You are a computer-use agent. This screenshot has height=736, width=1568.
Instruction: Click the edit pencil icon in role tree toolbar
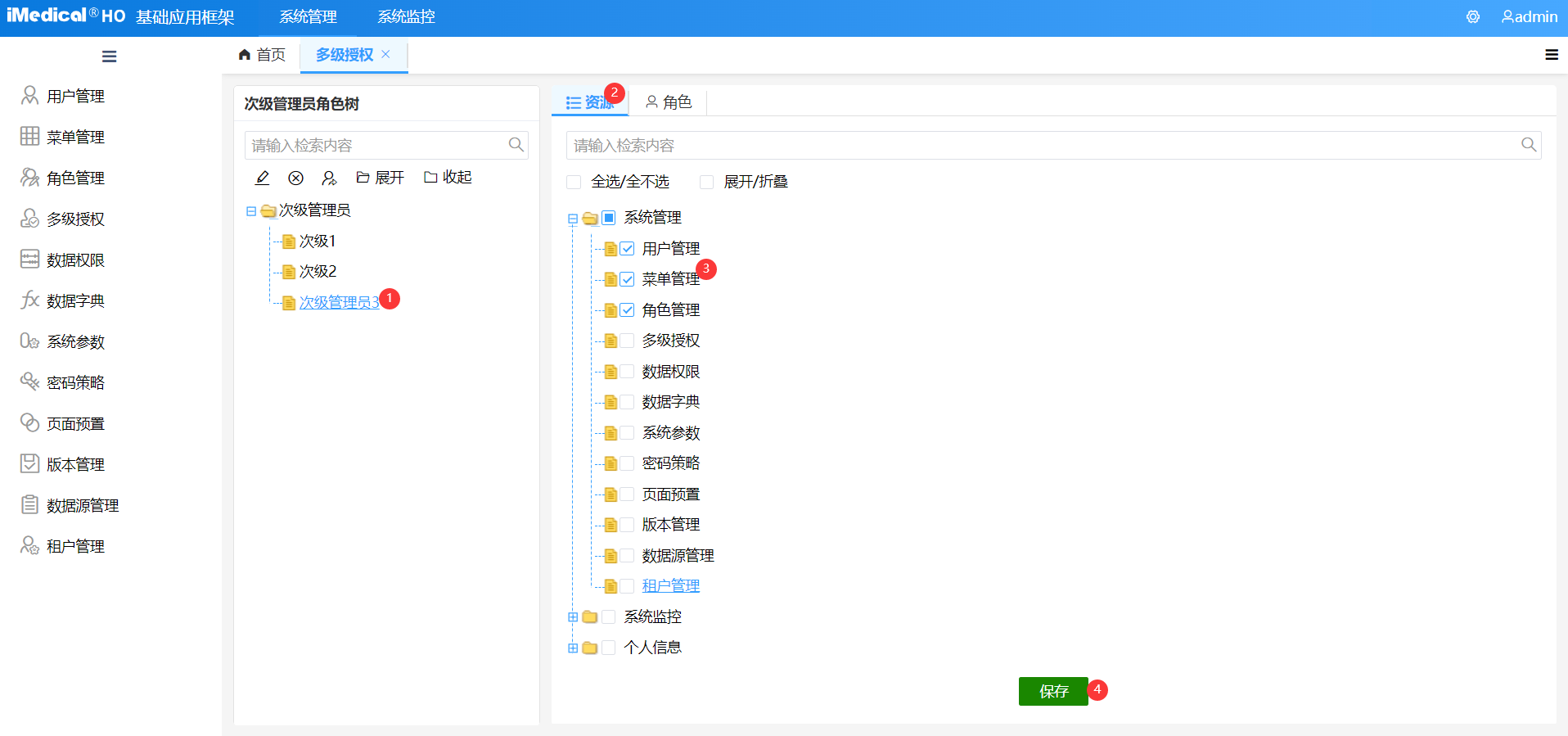[263, 178]
